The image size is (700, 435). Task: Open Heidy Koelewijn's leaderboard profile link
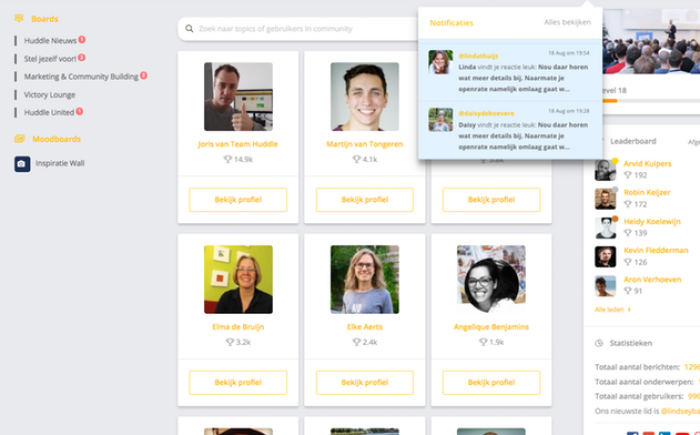click(x=652, y=222)
